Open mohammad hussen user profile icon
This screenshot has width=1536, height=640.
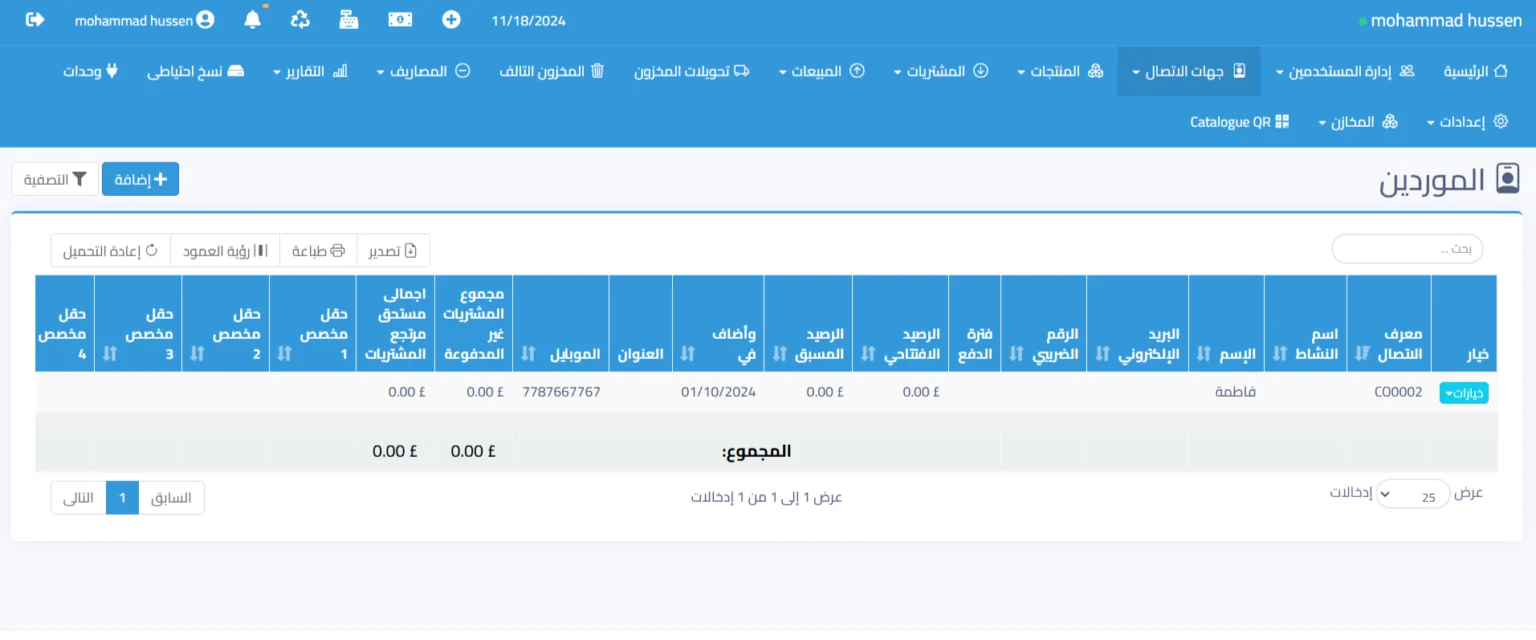[x=205, y=19]
